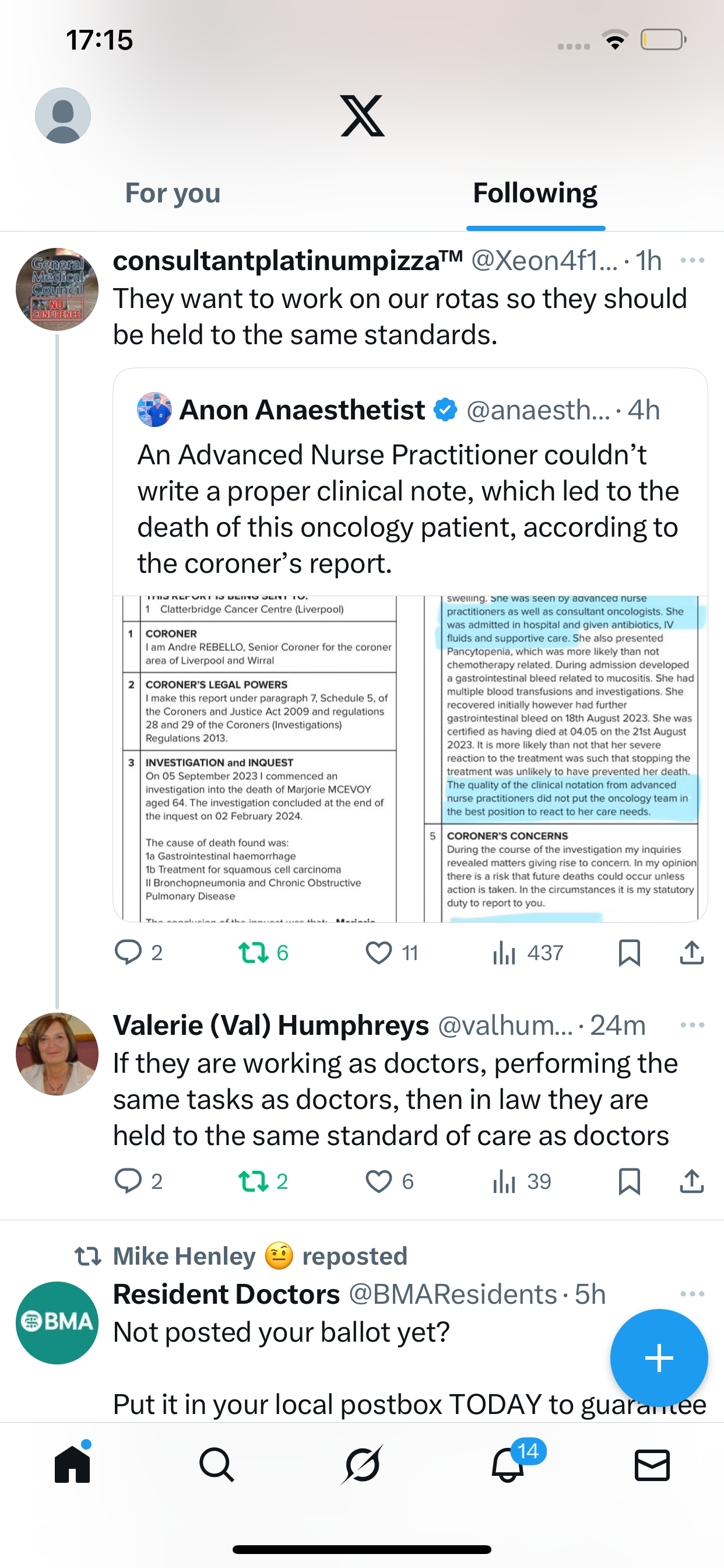Share the Valerie Humphreys post

[692, 1181]
